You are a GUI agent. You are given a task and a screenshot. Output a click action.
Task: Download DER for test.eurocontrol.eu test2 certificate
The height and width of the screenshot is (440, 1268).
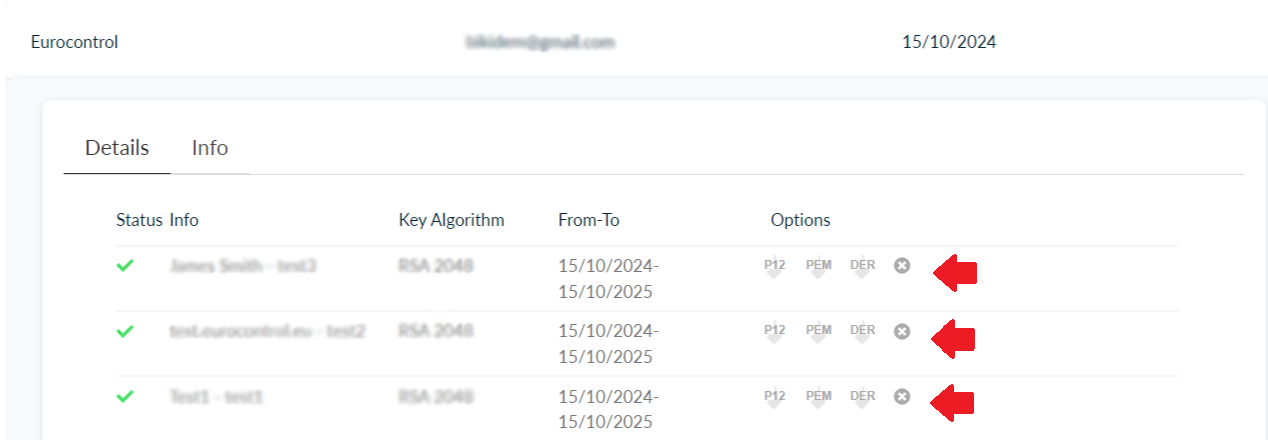click(x=862, y=332)
